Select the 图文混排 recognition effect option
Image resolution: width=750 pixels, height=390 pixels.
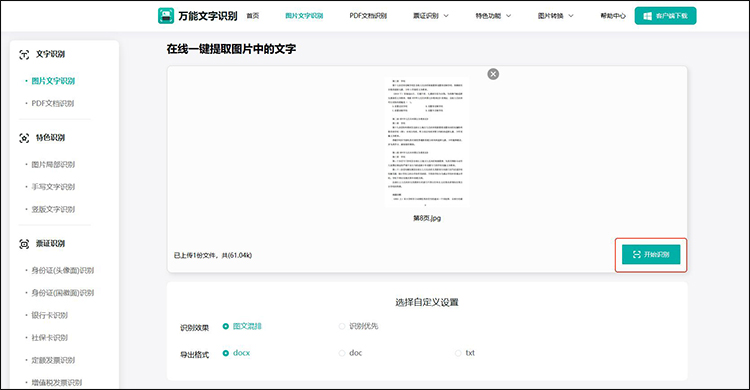[242, 326]
